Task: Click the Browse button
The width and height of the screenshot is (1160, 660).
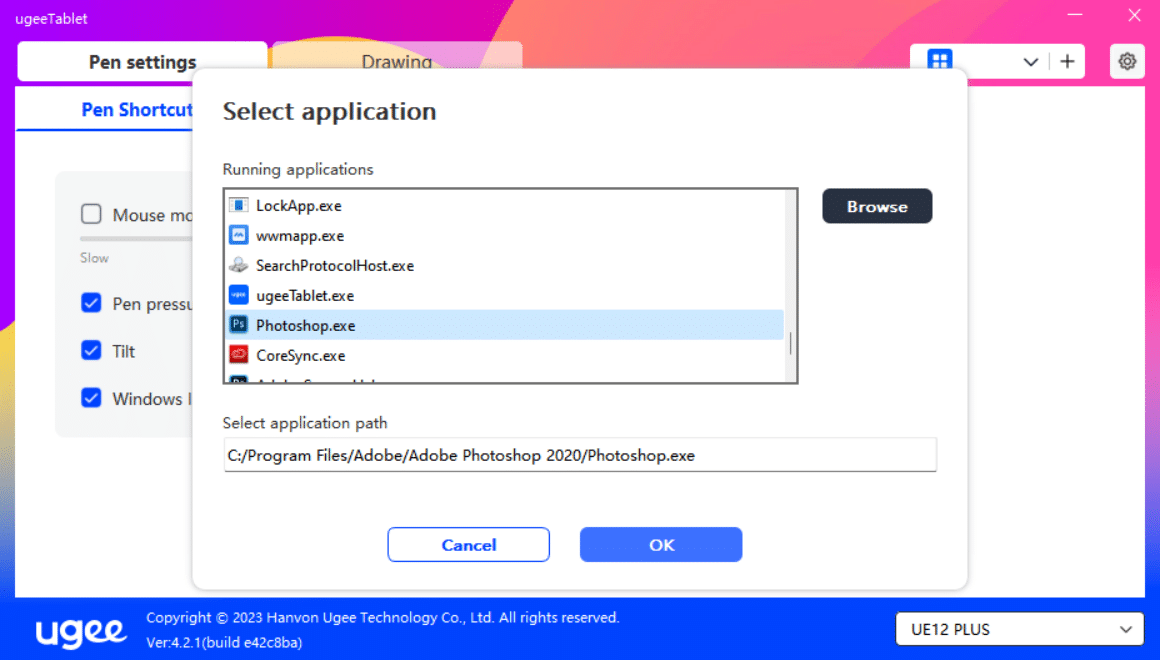Action: [877, 206]
